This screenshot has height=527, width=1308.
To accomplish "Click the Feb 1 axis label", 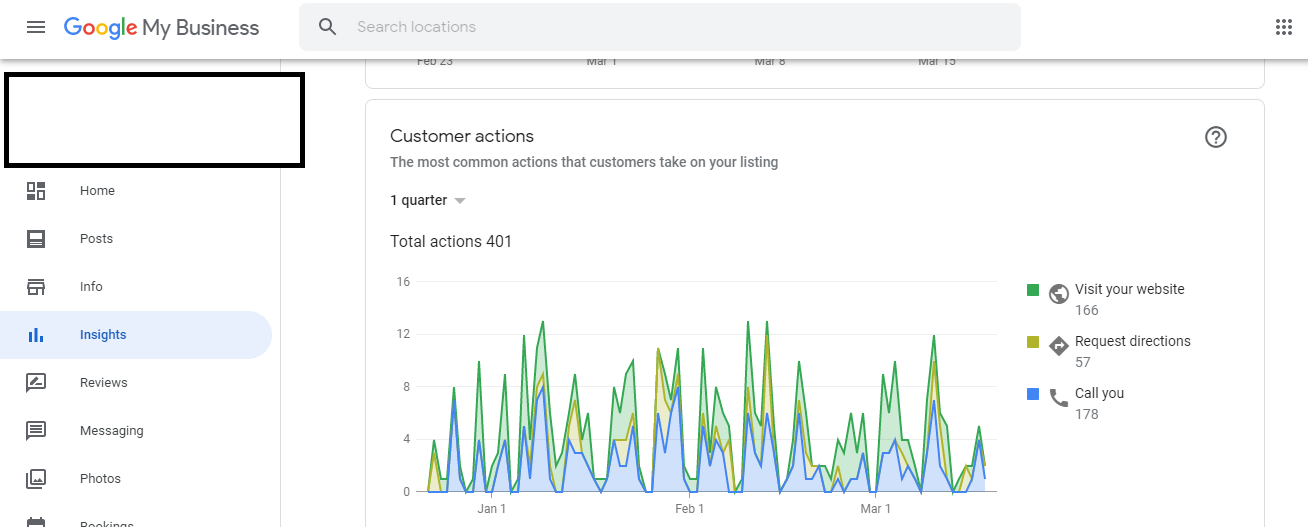I will 690,509.
